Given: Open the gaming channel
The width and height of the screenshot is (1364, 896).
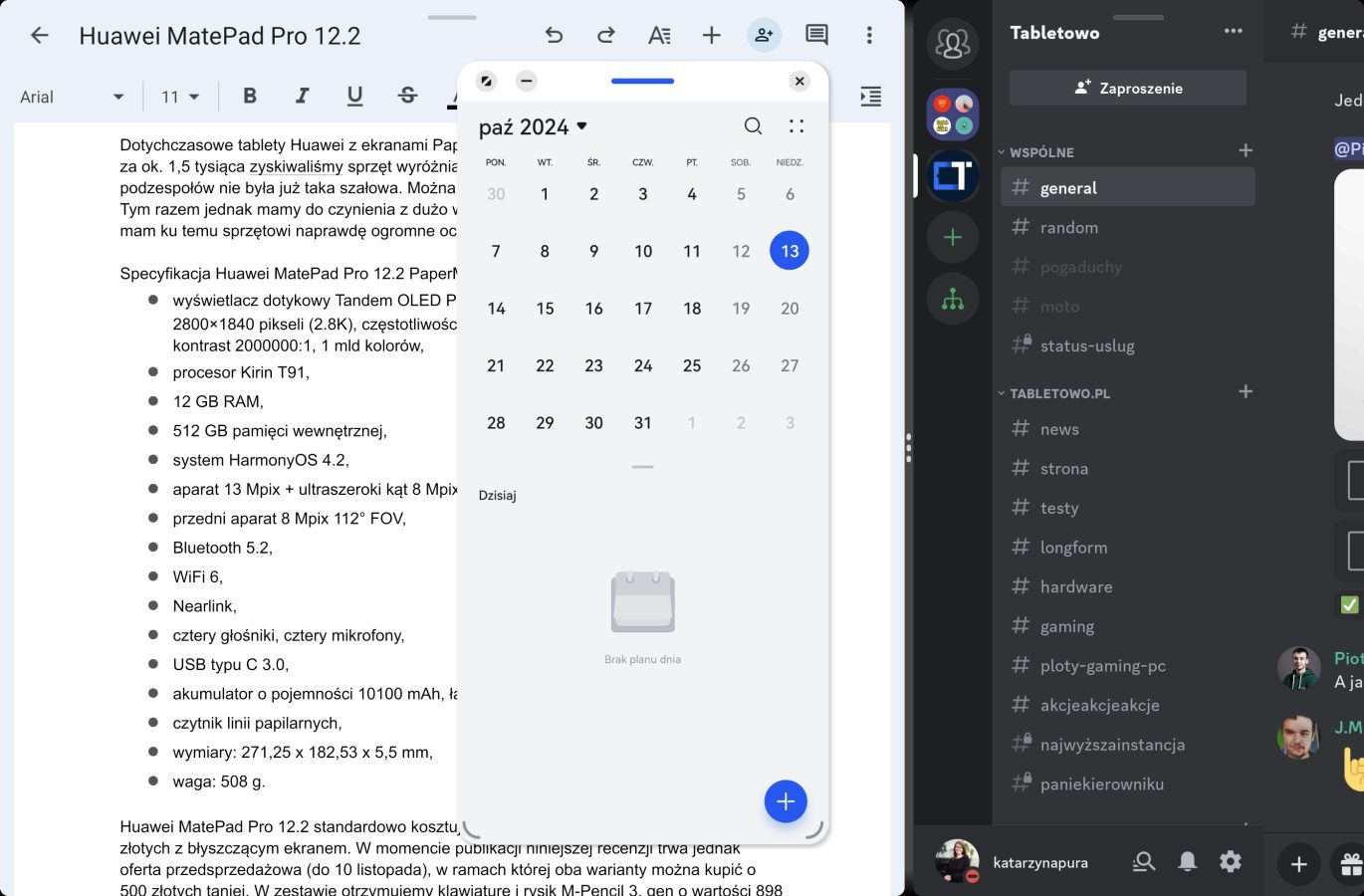Looking at the screenshot, I should pyautogui.click(x=1128, y=626).
